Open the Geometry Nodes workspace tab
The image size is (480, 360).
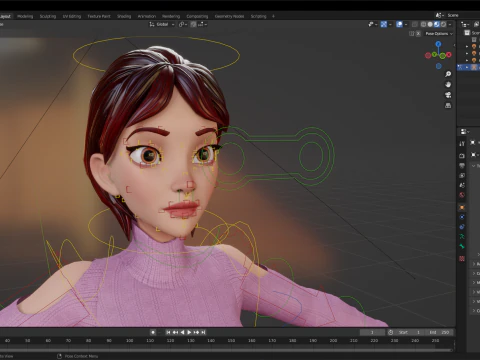coord(229,16)
